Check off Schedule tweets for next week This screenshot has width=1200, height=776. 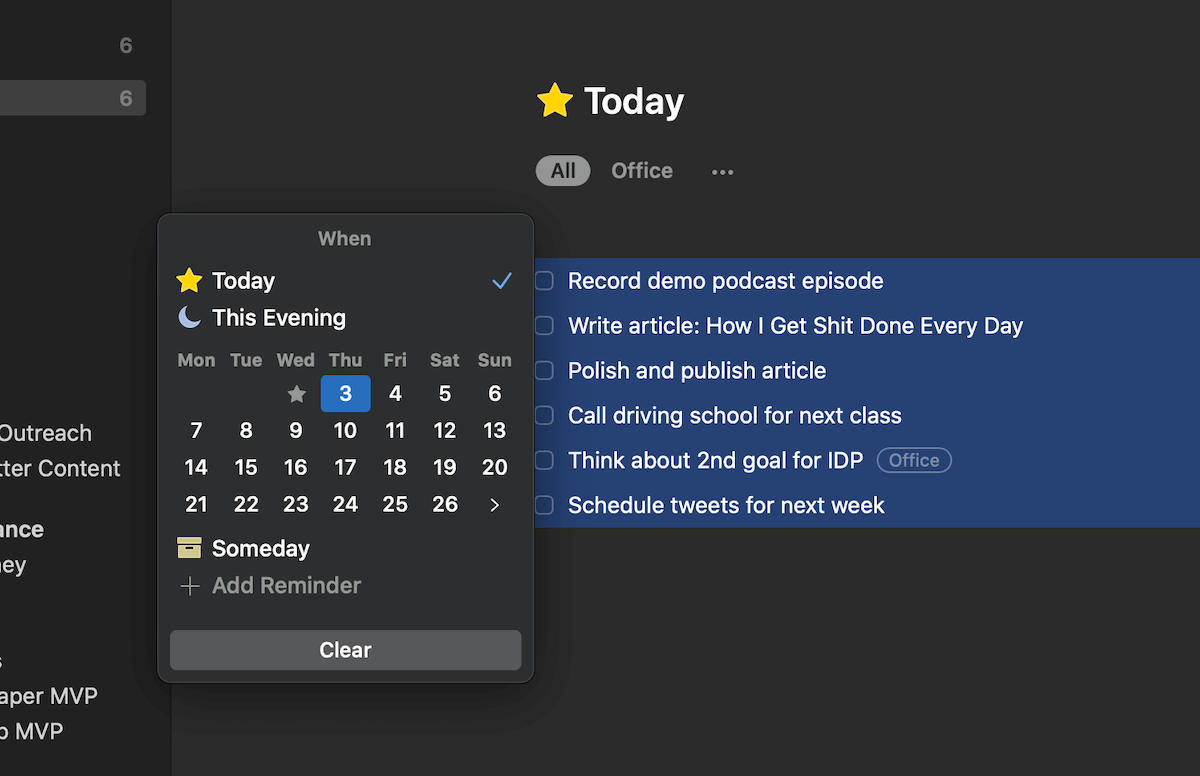pos(543,505)
